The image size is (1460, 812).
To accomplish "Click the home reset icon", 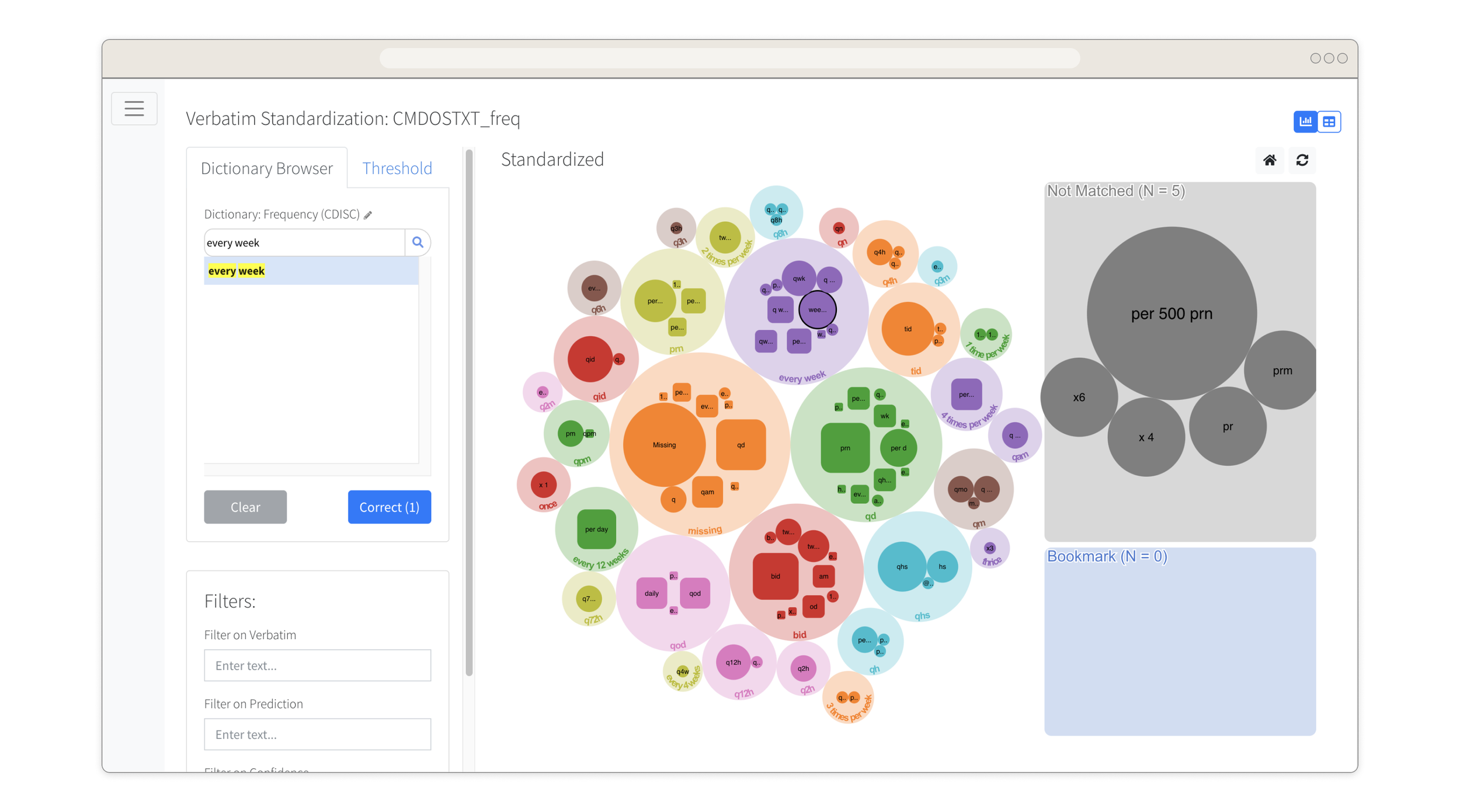I will (1269, 160).
